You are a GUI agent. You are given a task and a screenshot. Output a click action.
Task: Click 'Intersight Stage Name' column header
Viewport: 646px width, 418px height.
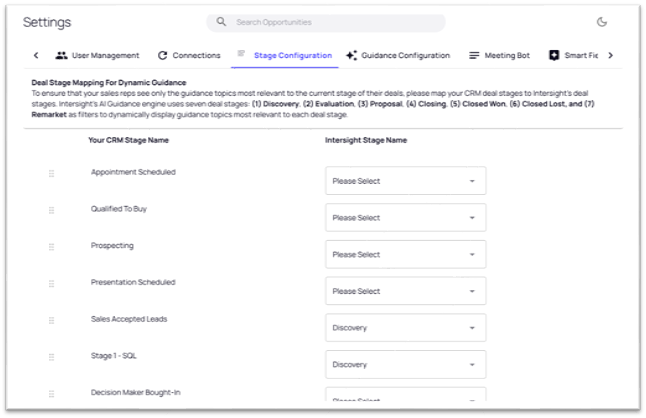tap(366, 140)
